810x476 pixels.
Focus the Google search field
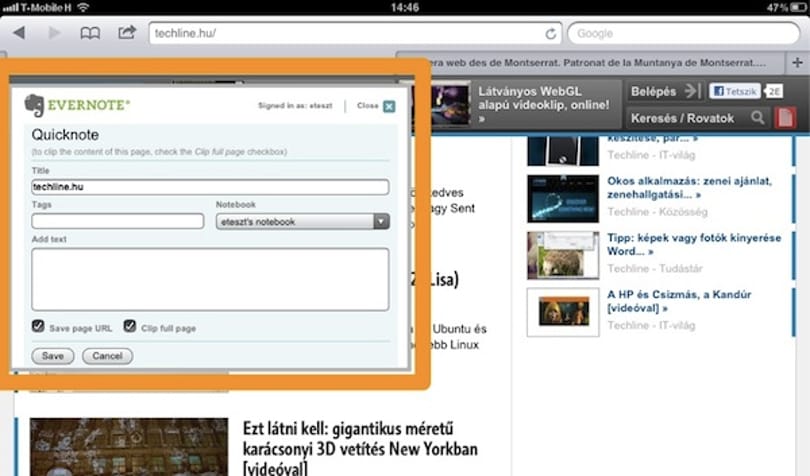683,34
